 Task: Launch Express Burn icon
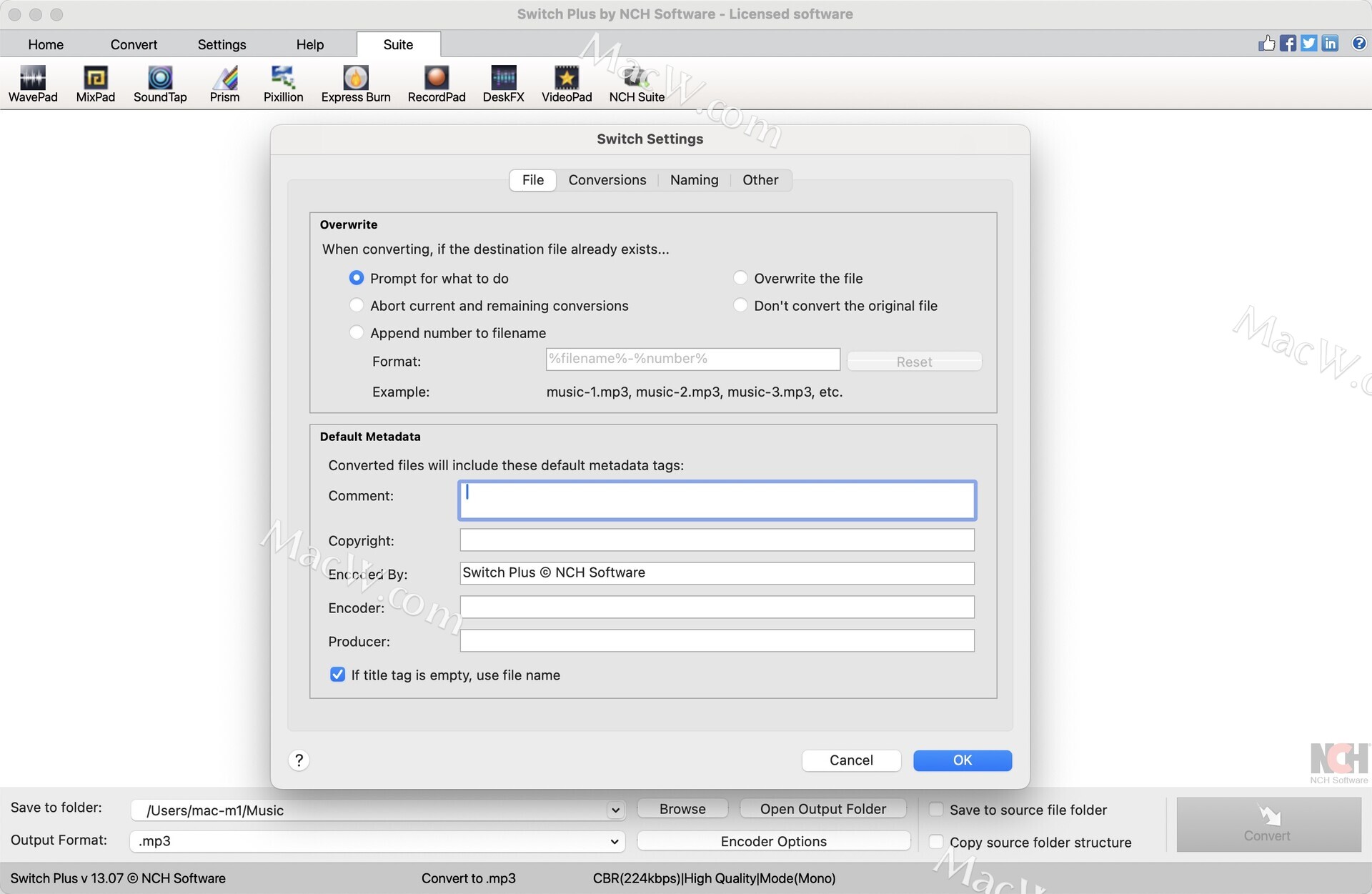(355, 83)
